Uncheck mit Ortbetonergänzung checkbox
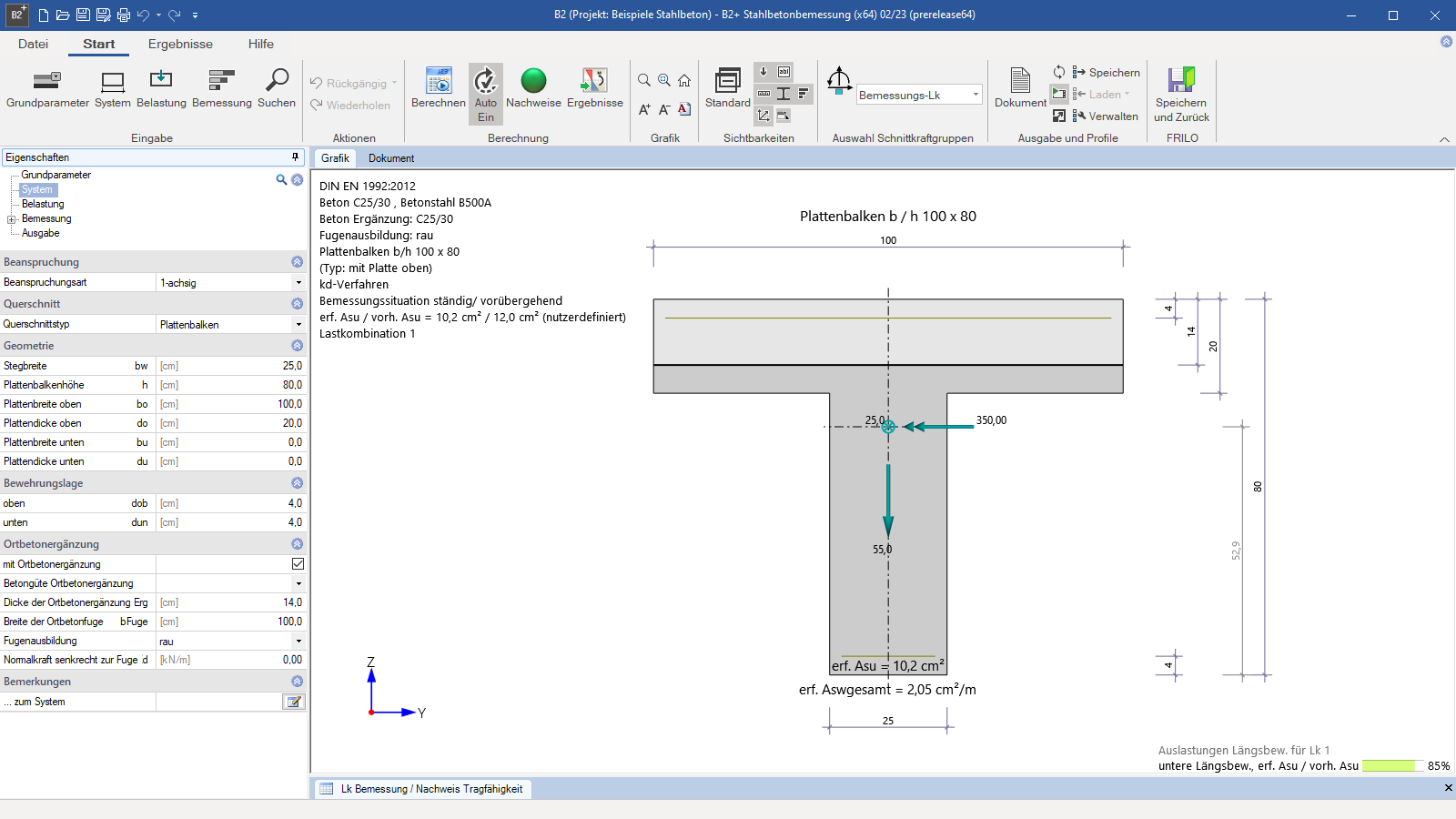Screen dimensions: 1456x819 [x=298, y=564]
